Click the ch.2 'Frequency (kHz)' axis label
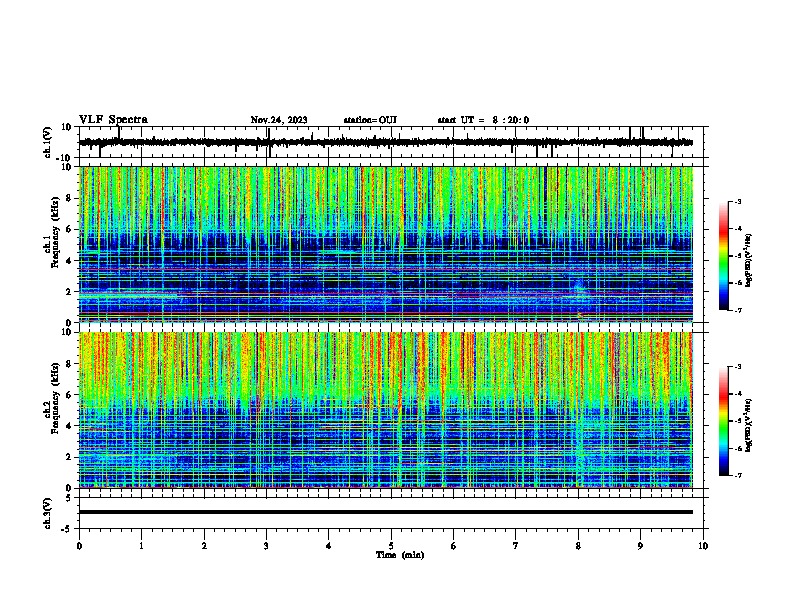Screen dimensions: 792x612 55,397
